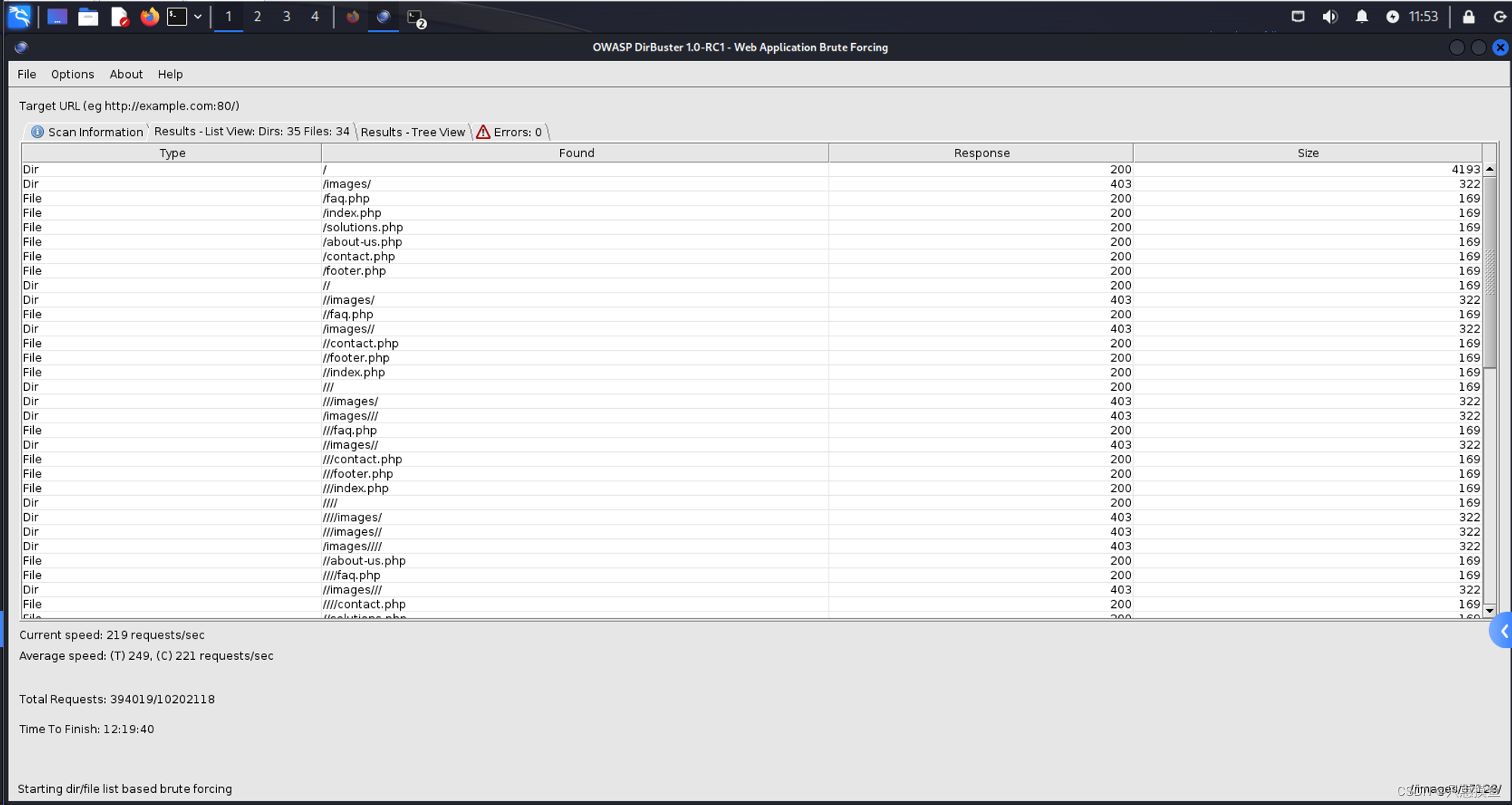Launch the text editor icon in taskbar

click(x=119, y=17)
